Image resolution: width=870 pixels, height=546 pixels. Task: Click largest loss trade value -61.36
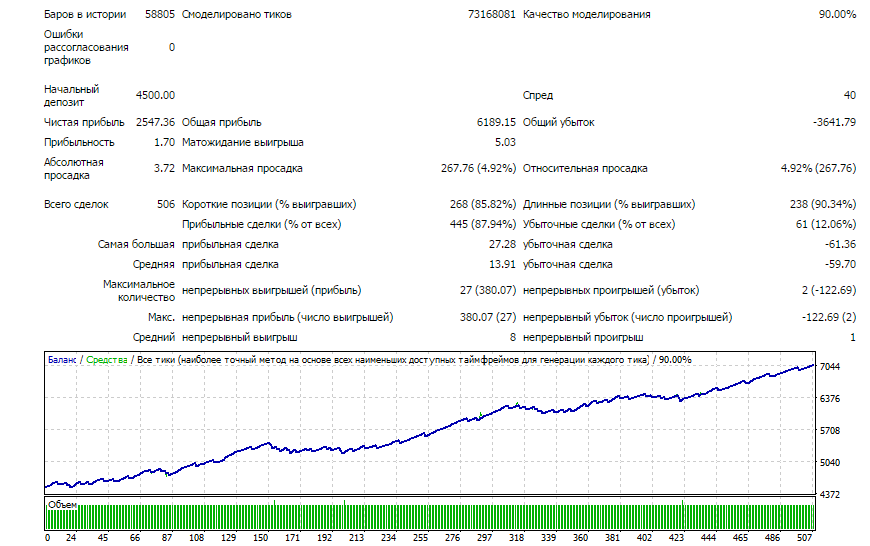click(x=840, y=244)
